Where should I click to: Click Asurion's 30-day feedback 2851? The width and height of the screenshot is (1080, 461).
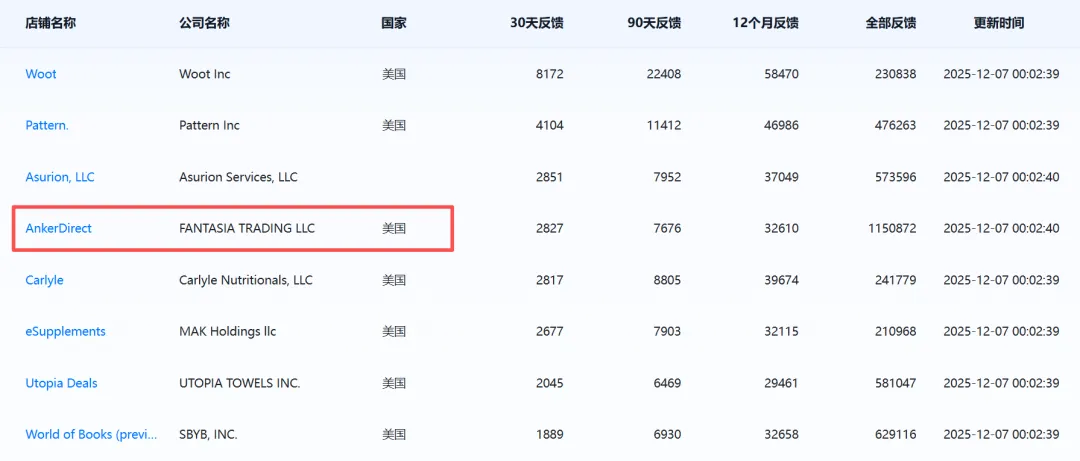[550, 177]
